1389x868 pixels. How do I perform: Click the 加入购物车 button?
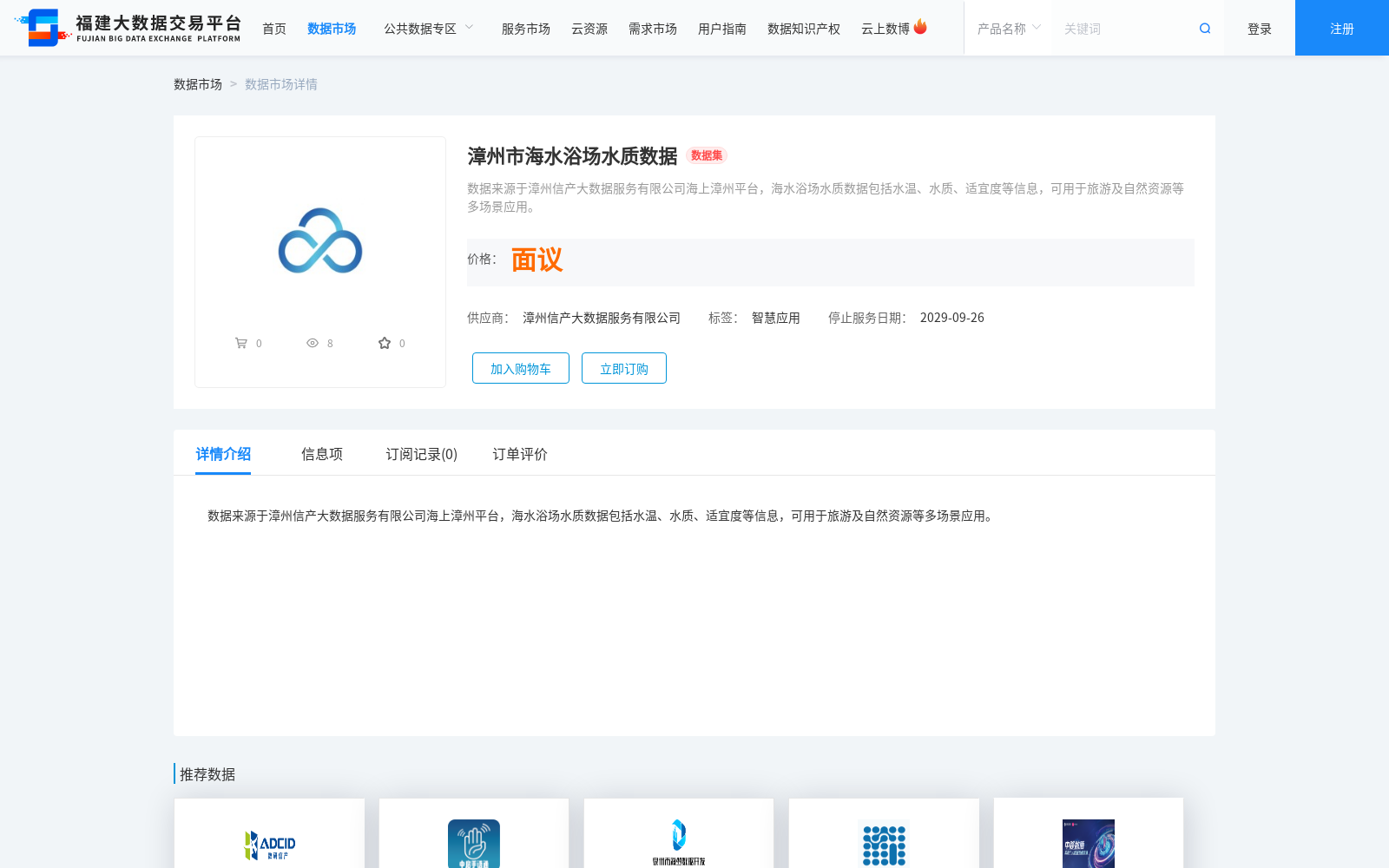tap(521, 368)
